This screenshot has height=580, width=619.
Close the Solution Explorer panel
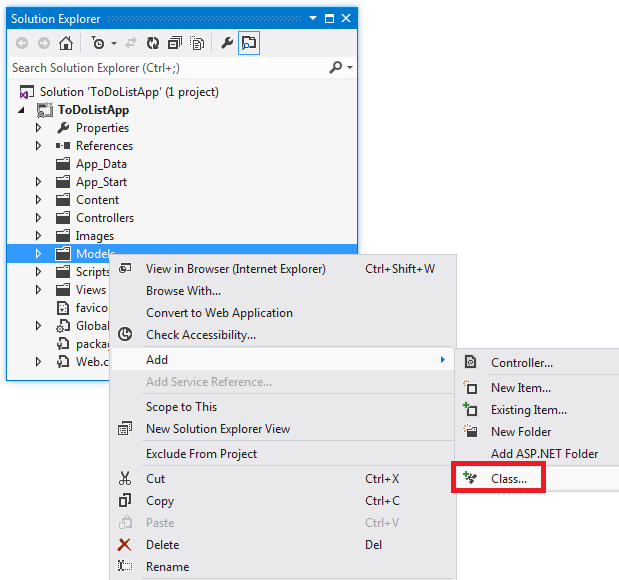click(x=346, y=18)
